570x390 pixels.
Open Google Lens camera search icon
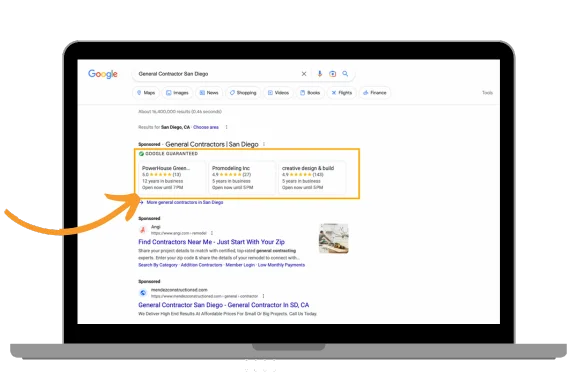tap(332, 74)
